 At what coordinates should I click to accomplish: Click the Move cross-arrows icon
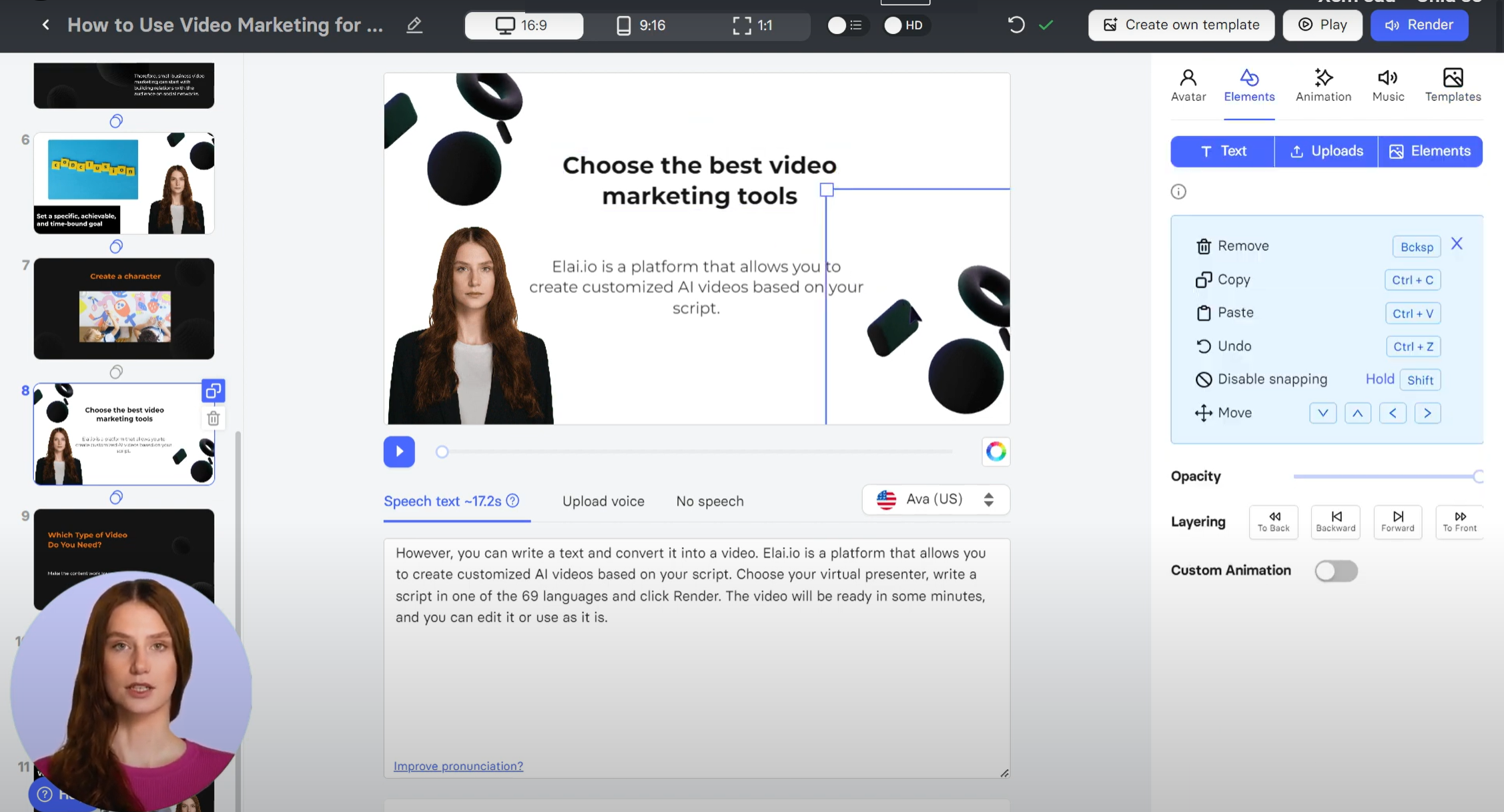pos(1203,413)
